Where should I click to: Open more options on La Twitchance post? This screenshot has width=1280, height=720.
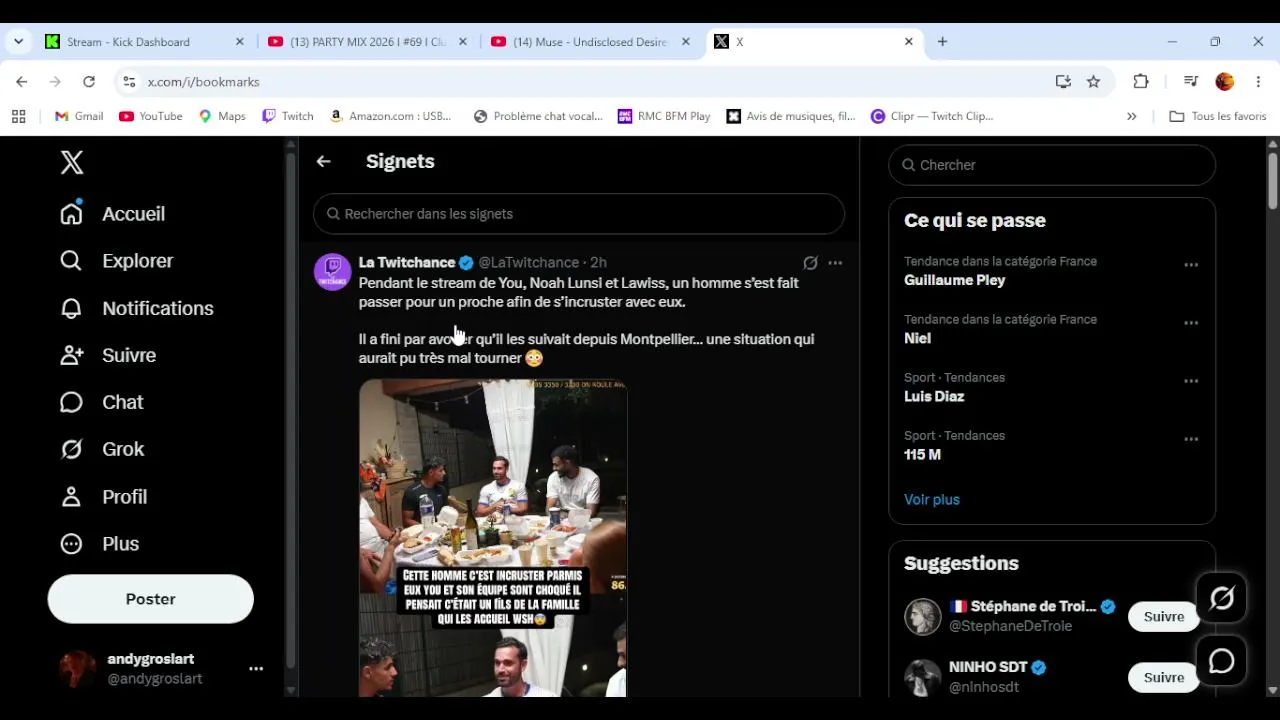(835, 263)
